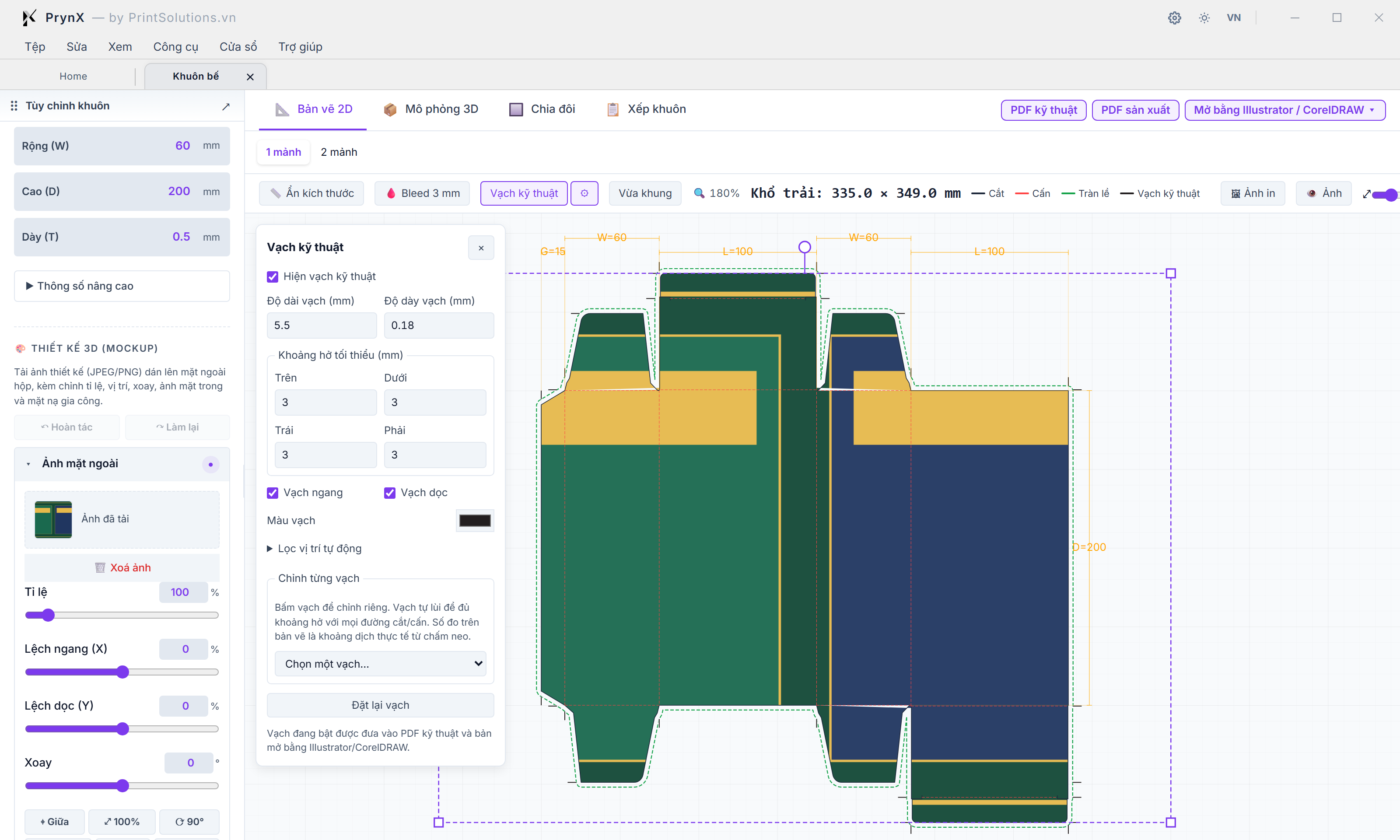Reset scale with 100% button
The width and height of the screenshot is (1400, 840).
(122, 821)
